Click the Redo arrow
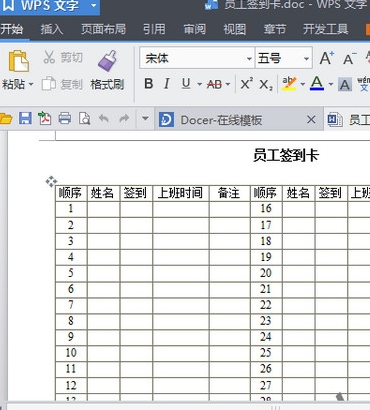 click(124, 118)
